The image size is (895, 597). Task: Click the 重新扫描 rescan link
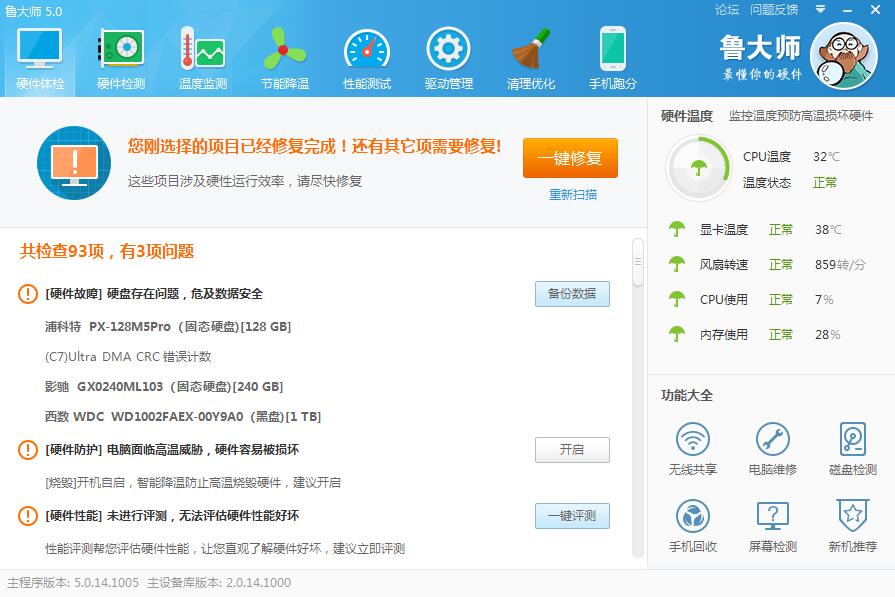[x=572, y=195]
